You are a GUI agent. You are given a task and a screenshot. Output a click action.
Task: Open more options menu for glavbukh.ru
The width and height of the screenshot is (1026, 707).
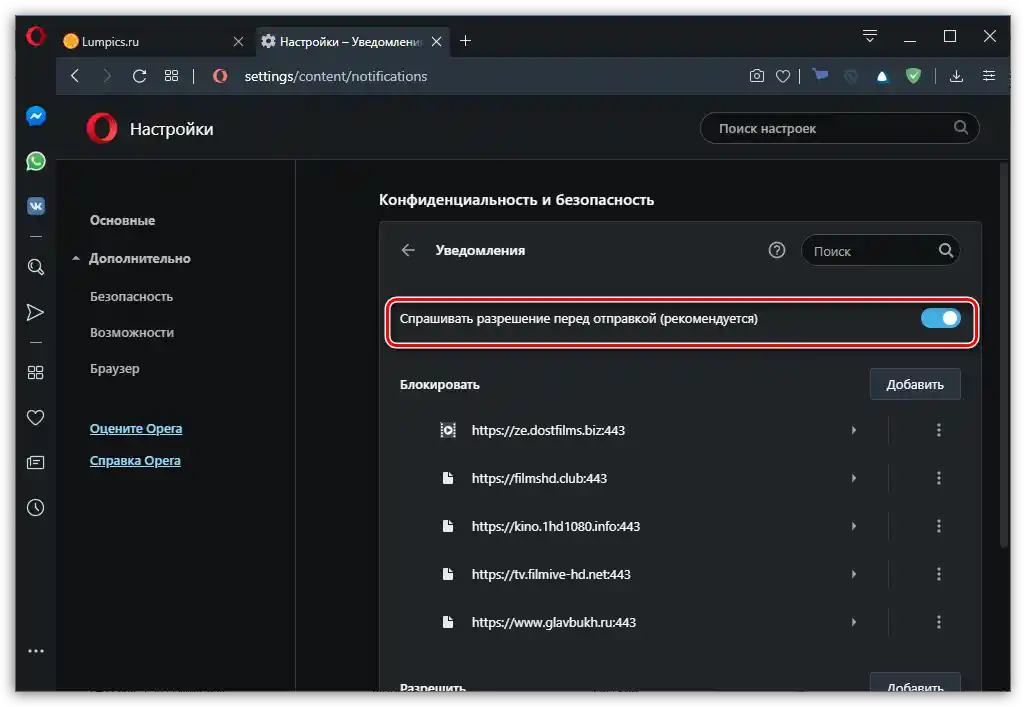pos(938,622)
